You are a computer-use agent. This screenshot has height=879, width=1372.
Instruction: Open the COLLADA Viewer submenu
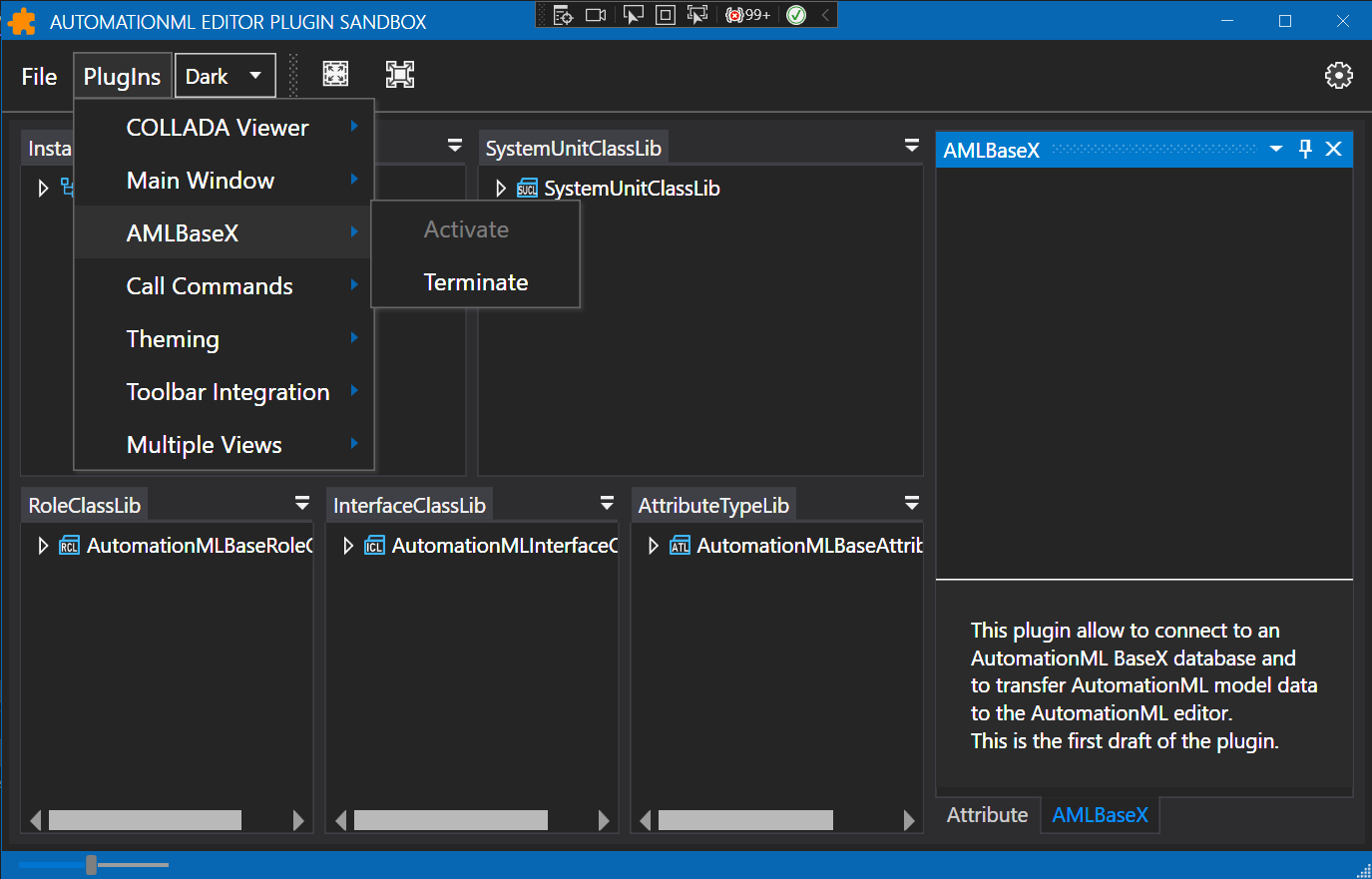224,127
